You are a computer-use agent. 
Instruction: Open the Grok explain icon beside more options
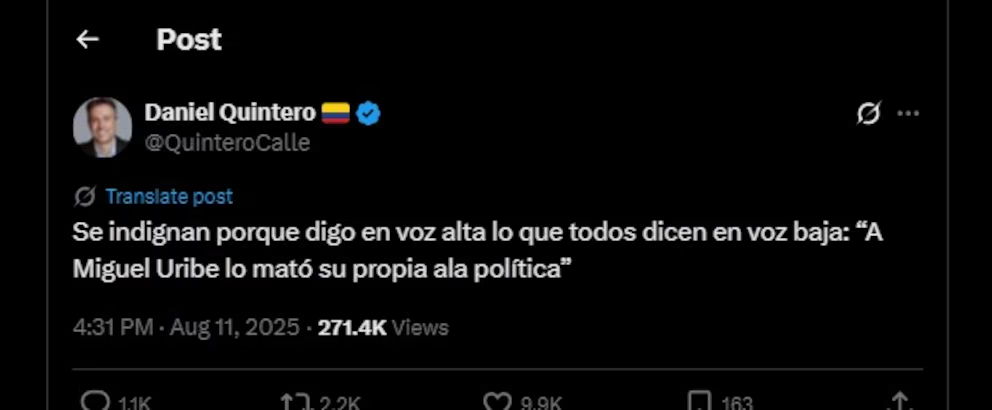[869, 114]
